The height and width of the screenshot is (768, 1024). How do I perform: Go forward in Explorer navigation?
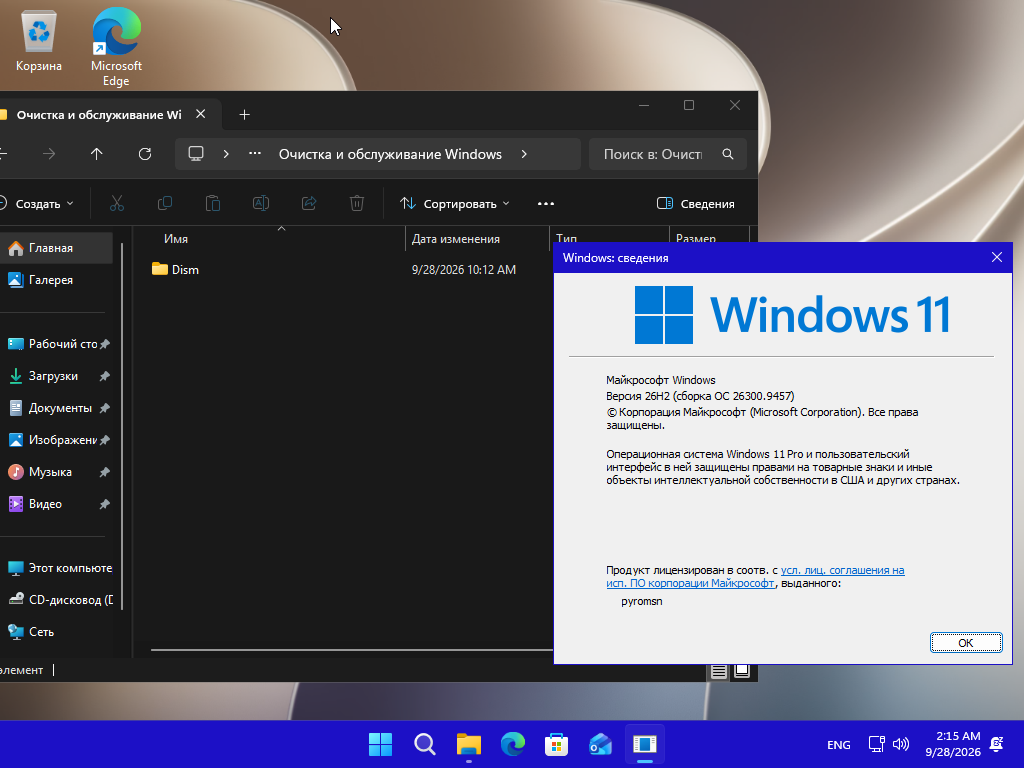point(49,154)
